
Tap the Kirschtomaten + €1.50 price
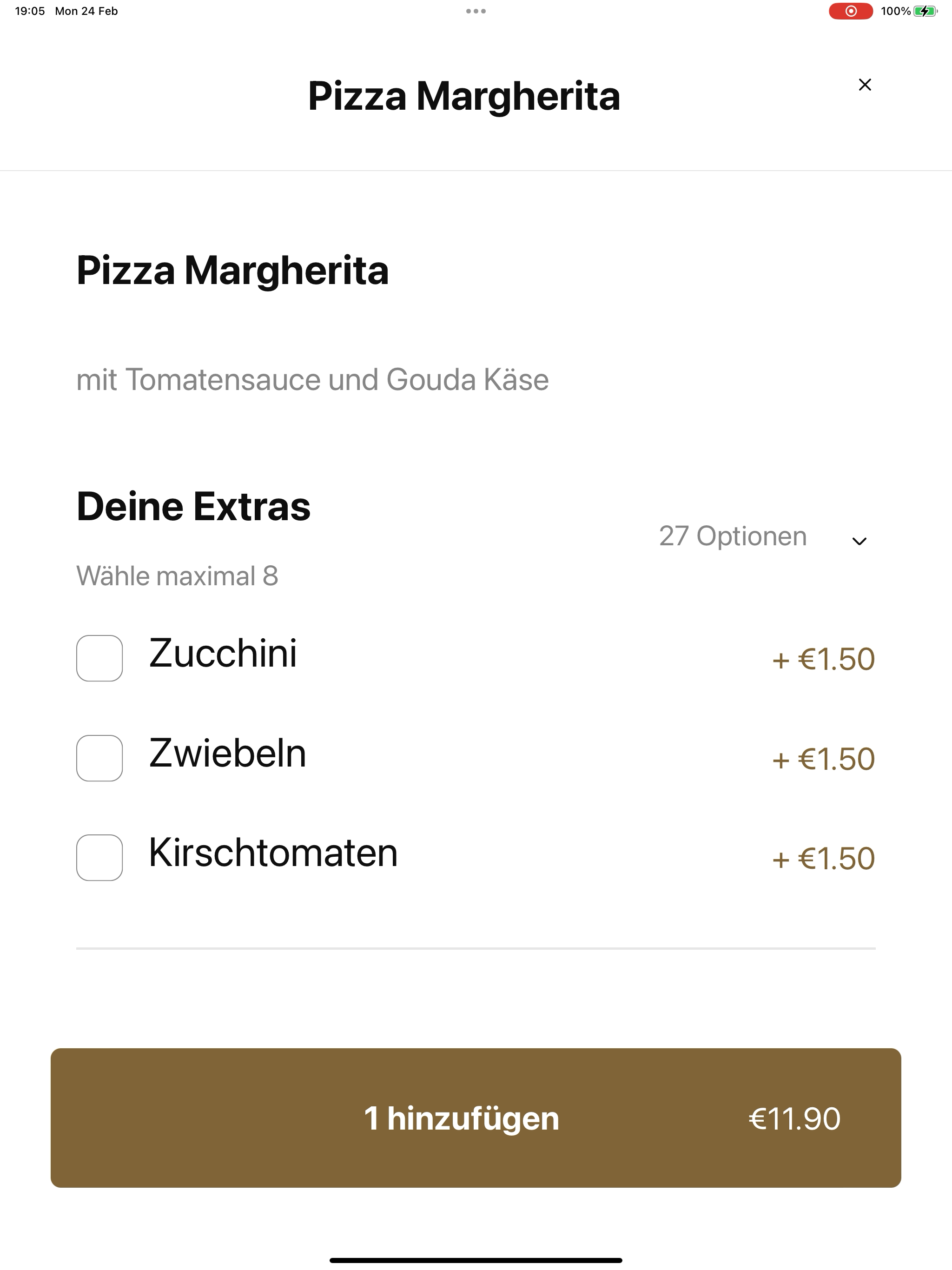pos(823,859)
